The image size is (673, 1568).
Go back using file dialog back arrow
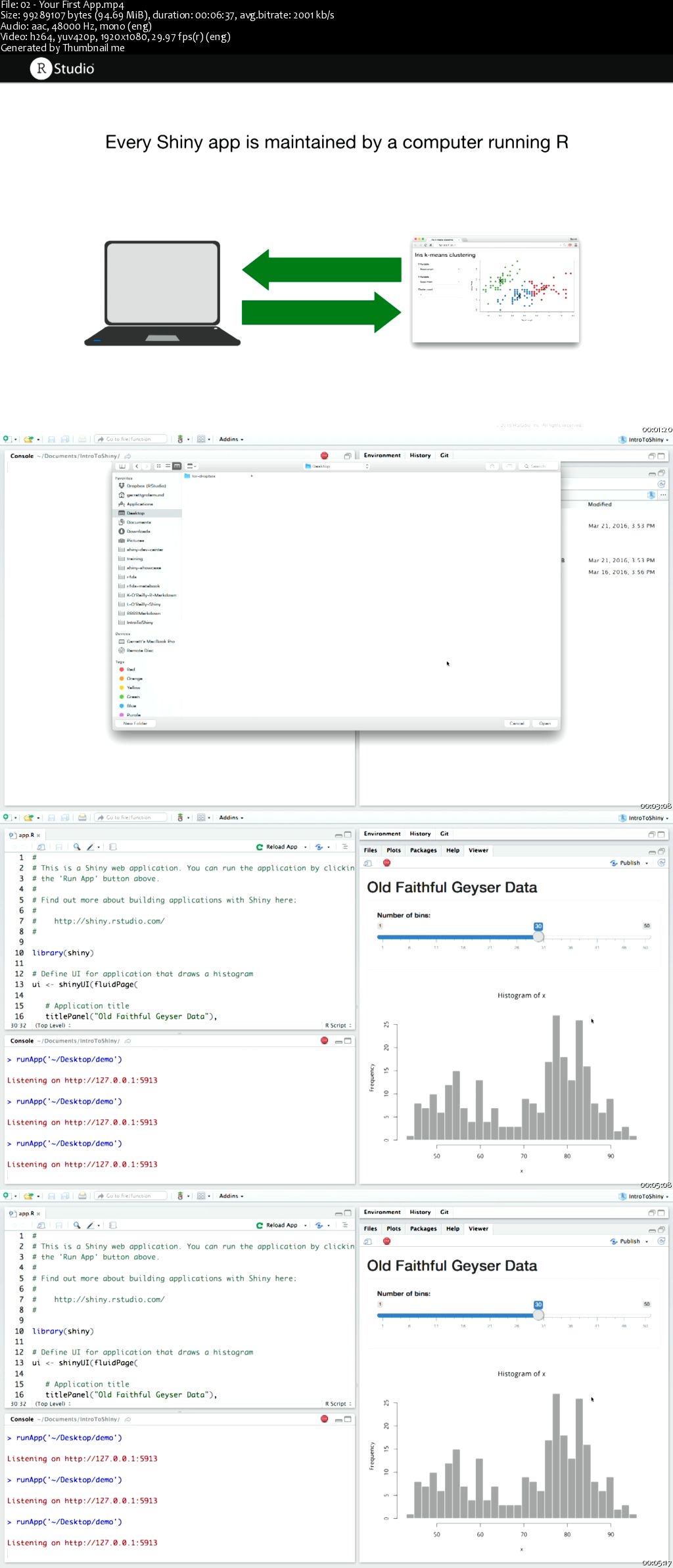(x=137, y=466)
